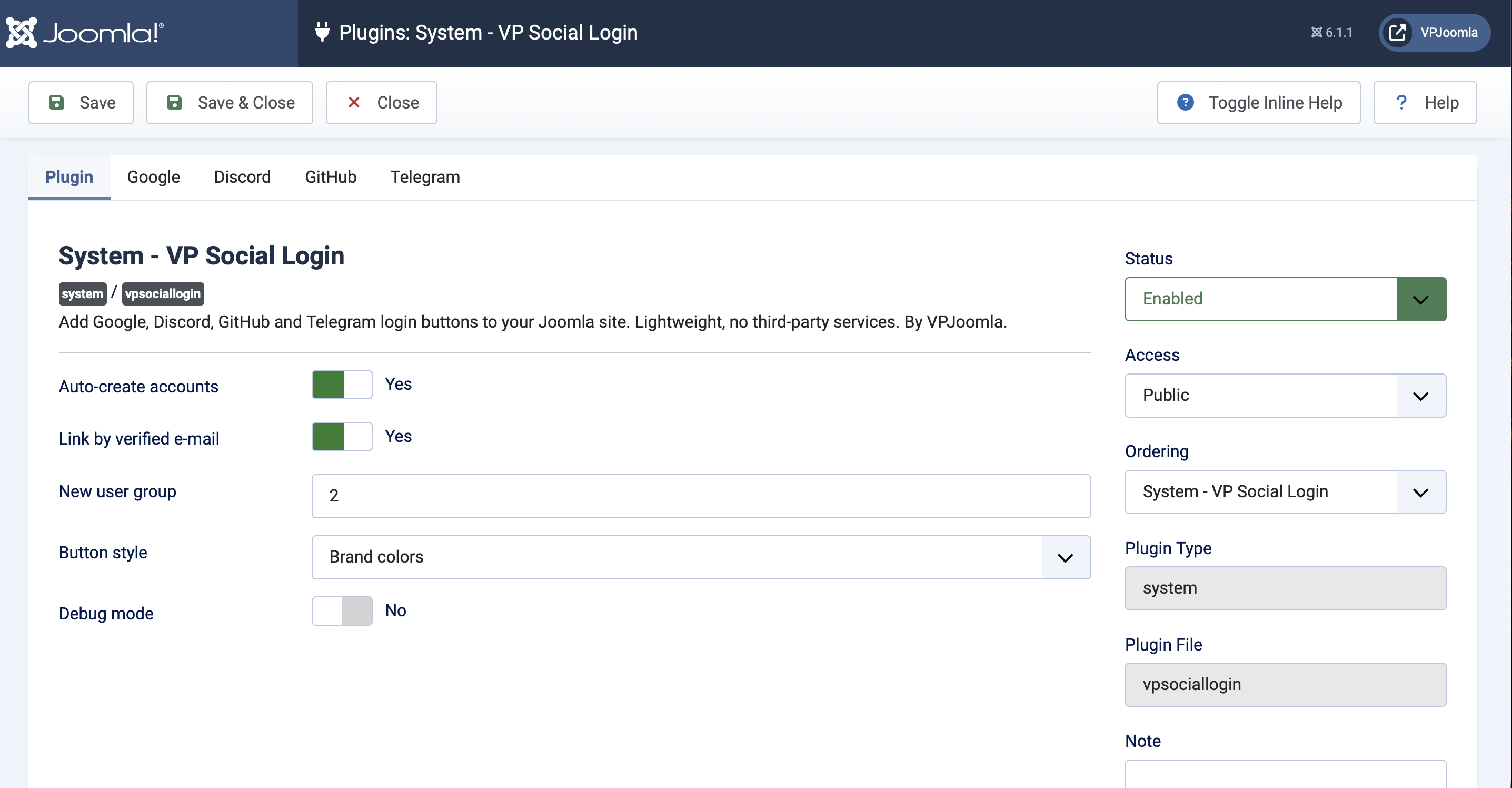
Task: Toggle Debug mode switch
Action: pyautogui.click(x=342, y=611)
